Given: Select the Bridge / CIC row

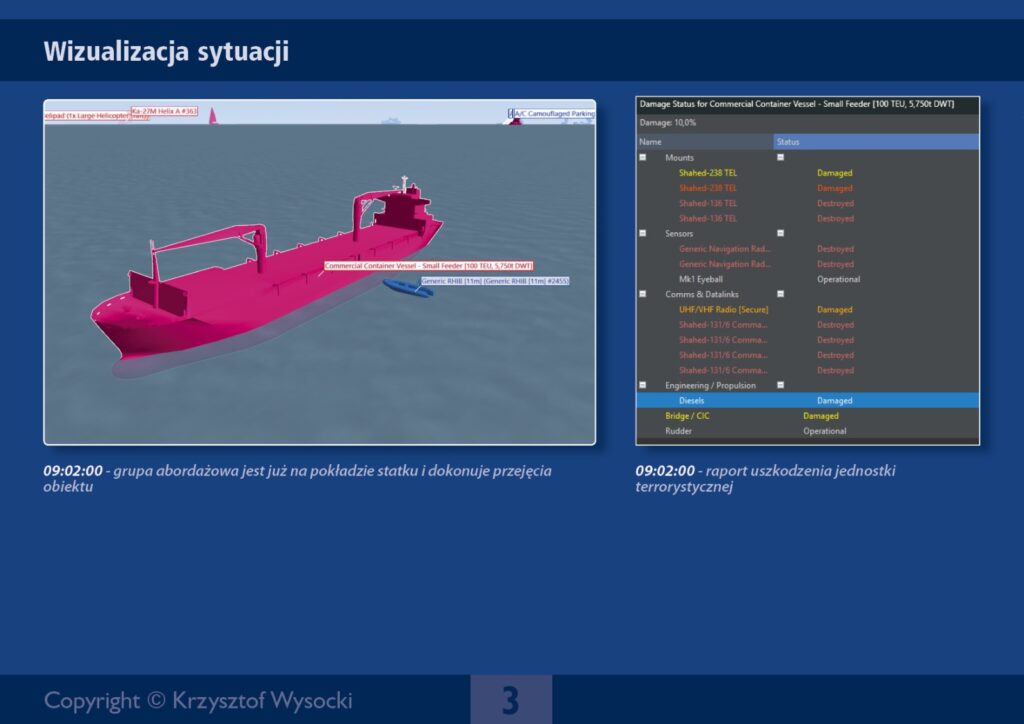Looking at the screenshot, I should pyautogui.click(x=688, y=416).
